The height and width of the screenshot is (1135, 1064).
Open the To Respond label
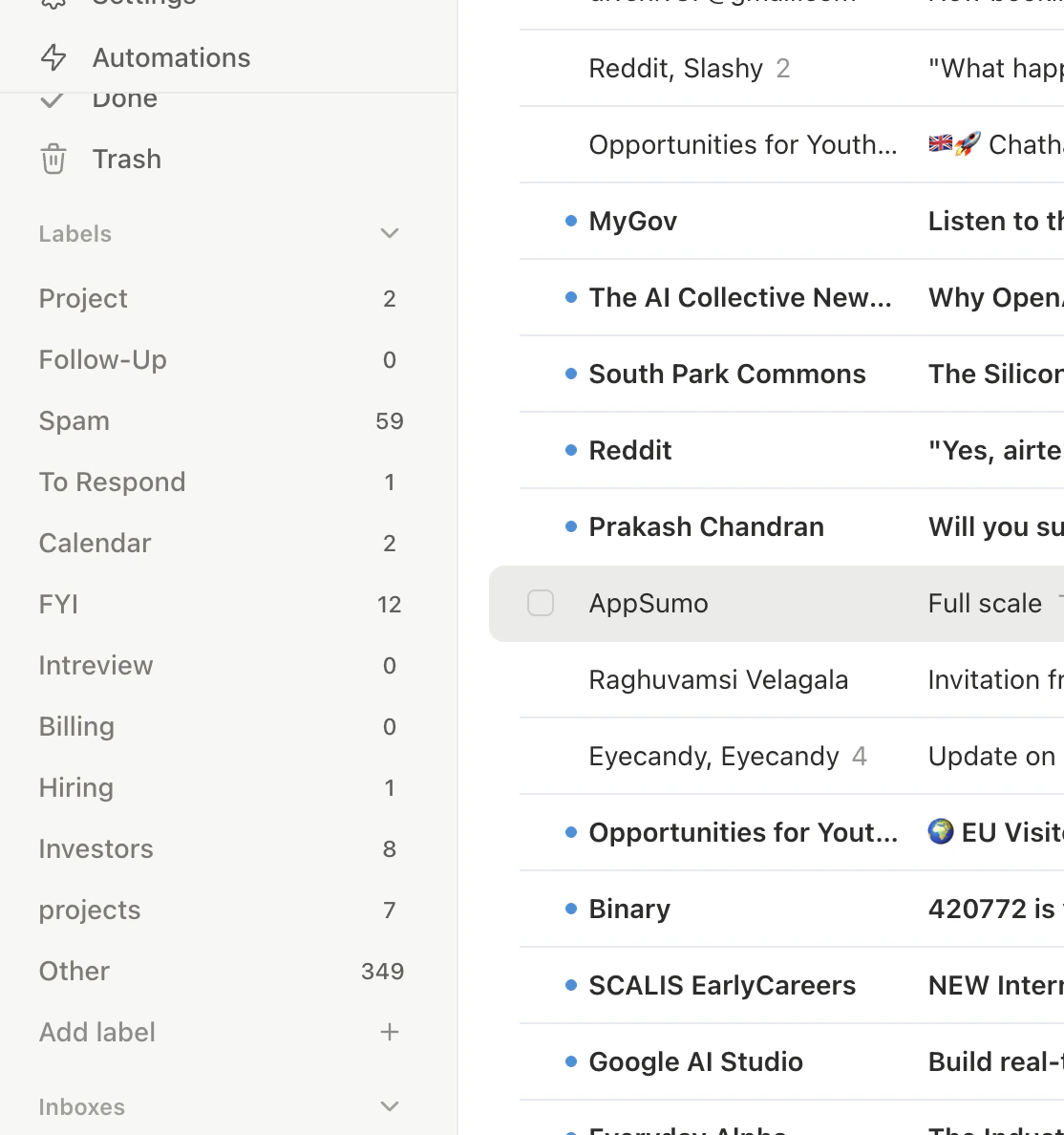112,482
